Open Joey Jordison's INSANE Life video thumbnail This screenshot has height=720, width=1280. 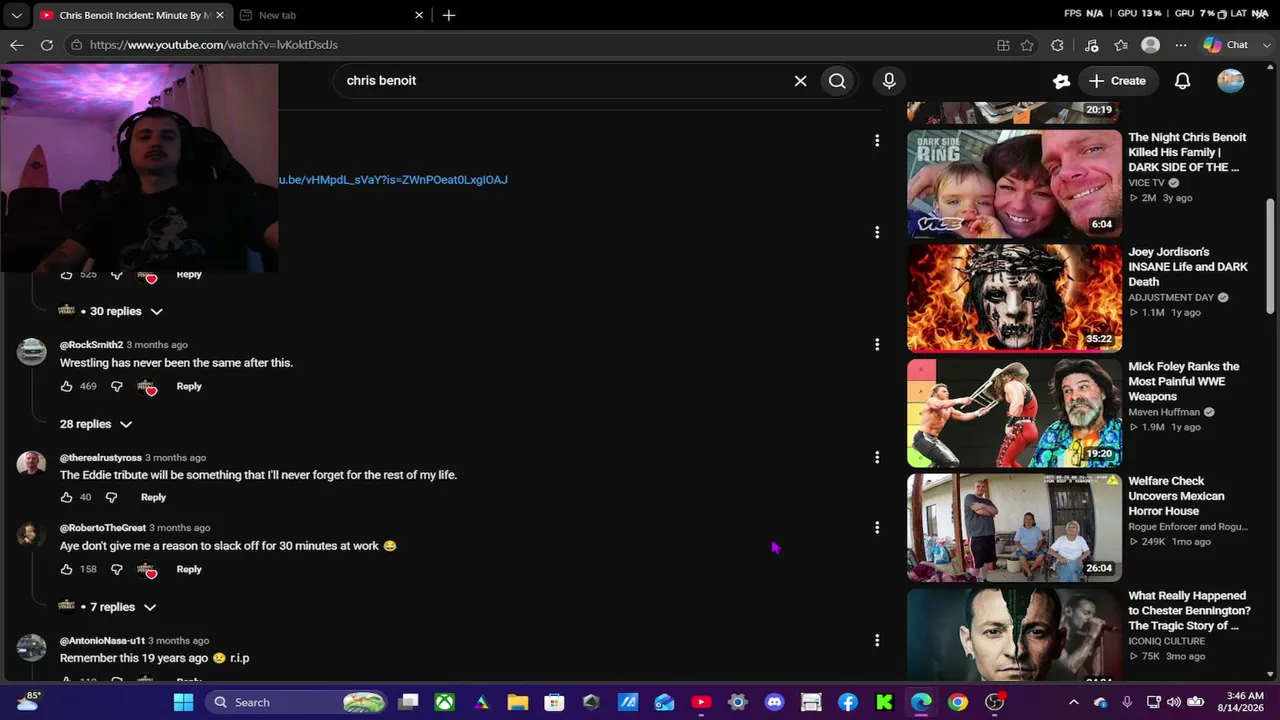[1014, 298]
